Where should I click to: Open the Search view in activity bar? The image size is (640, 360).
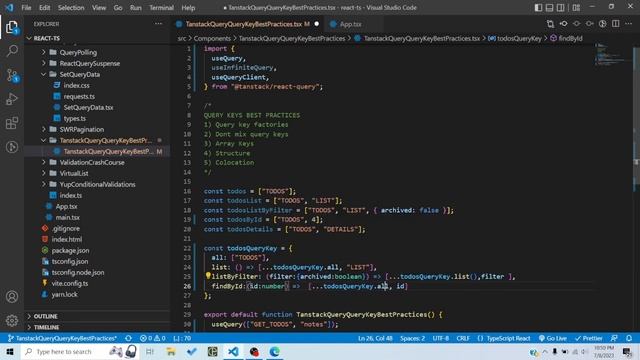point(12,51)
